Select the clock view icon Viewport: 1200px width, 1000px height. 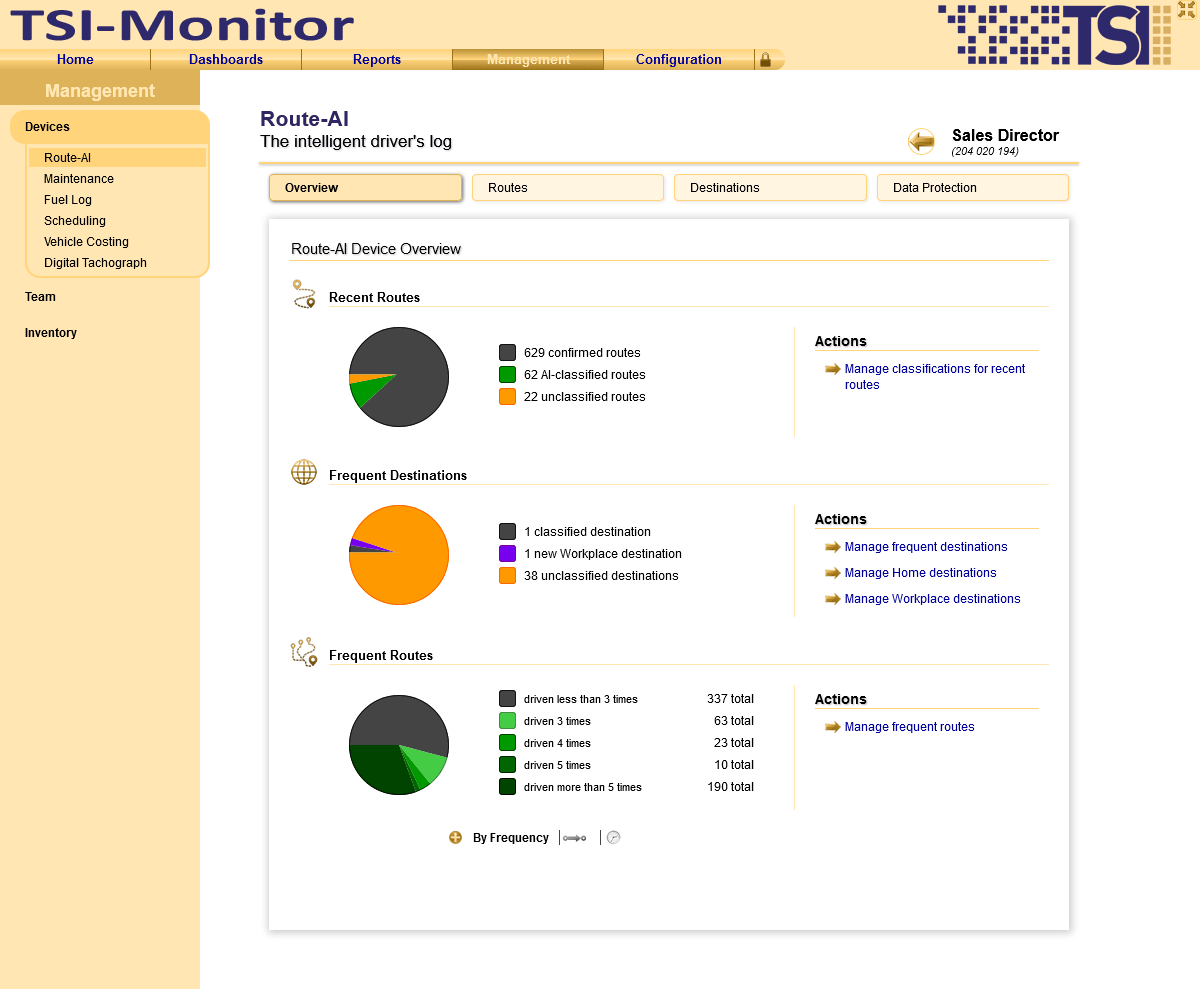(614, 838)
